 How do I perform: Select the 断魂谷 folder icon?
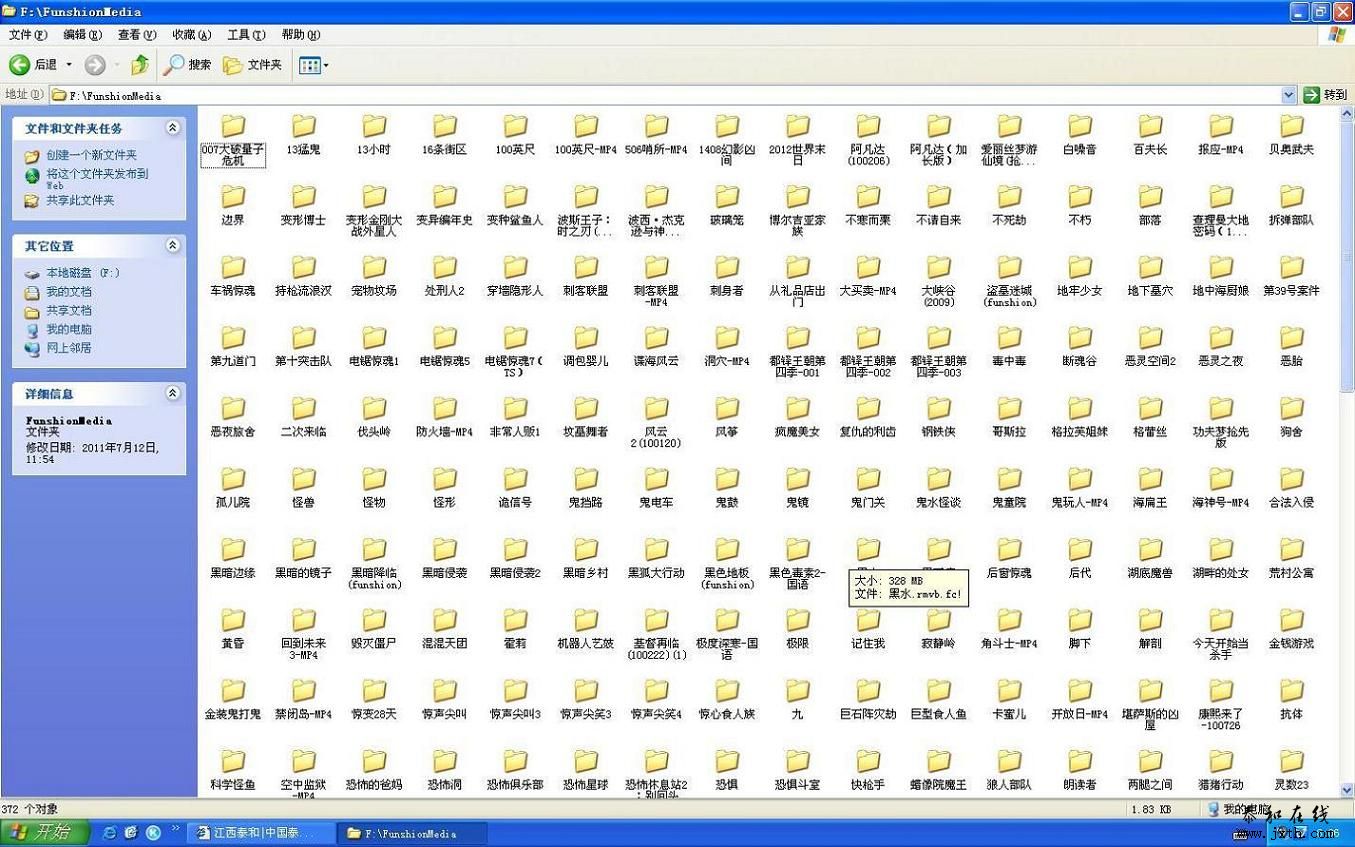click(x=1080, y=337)
